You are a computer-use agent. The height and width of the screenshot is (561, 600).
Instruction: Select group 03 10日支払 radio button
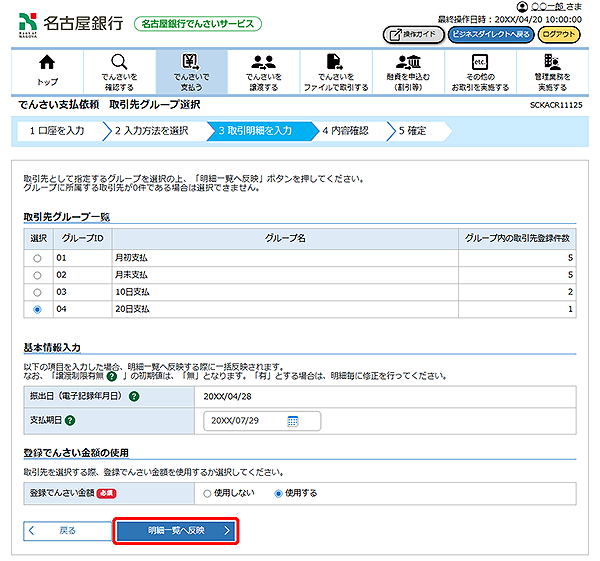[38, 292]
